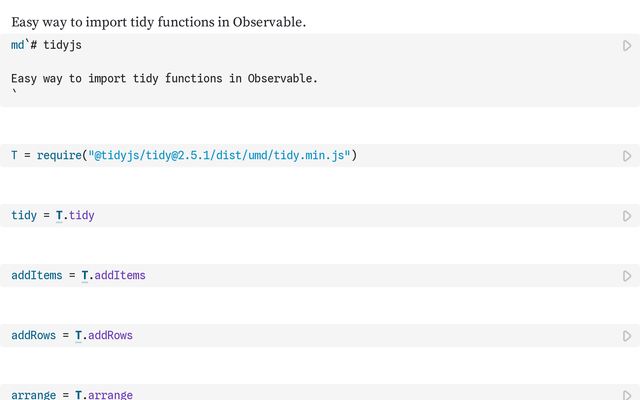Click the 'arrange' variable name on left

pos(33,395)
